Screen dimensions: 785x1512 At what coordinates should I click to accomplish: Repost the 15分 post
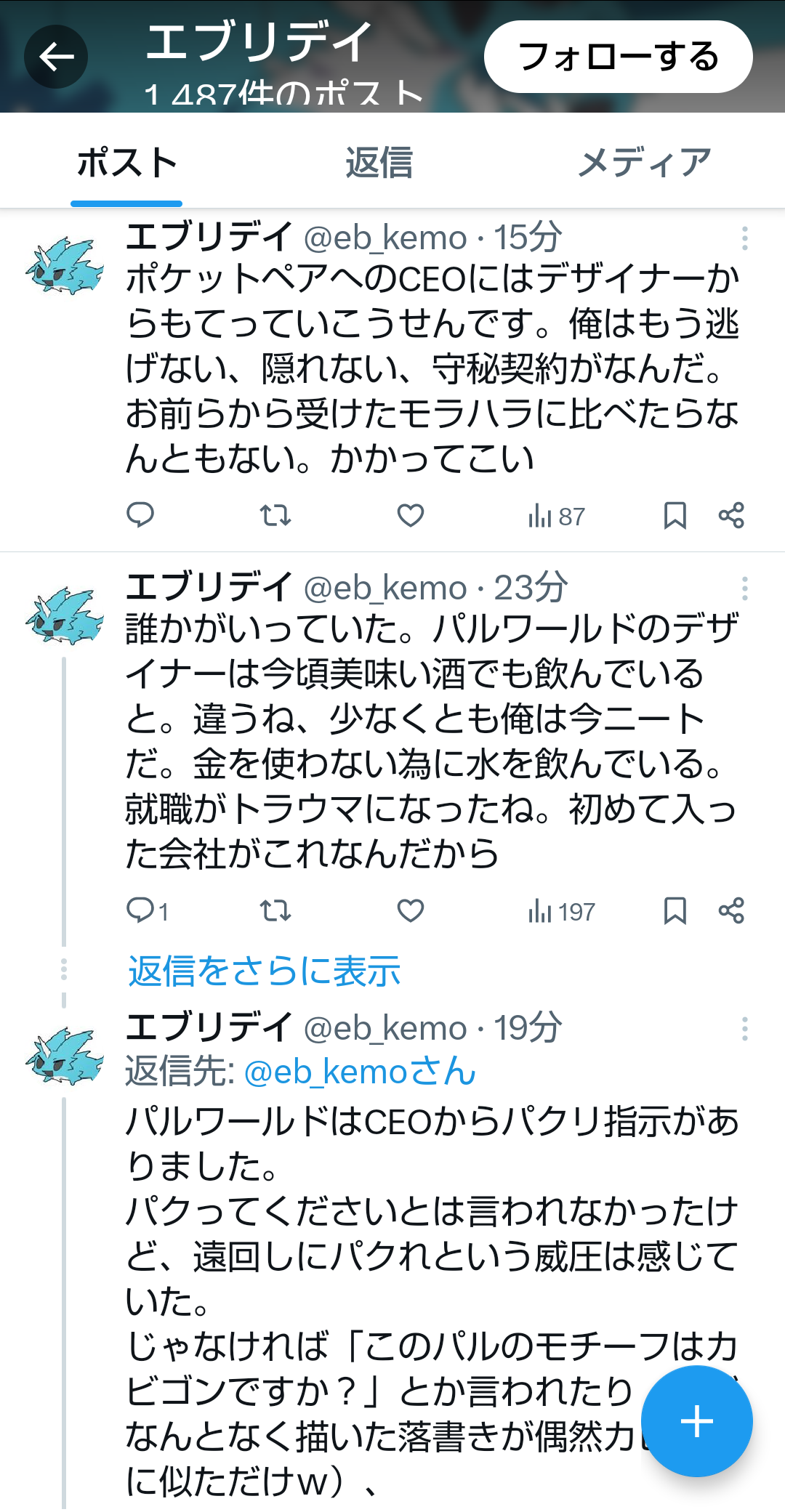[x=275, y=516]
